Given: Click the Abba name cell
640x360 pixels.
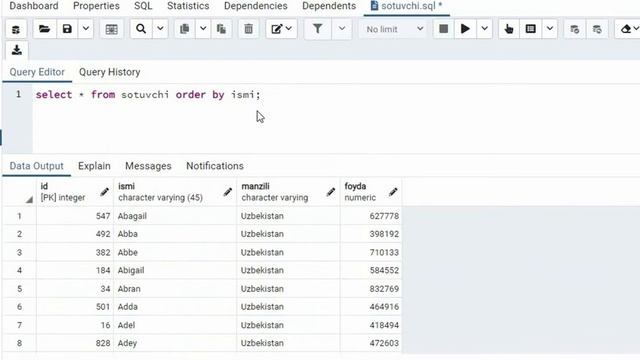Looking at the screenshot, I should 175,234.
